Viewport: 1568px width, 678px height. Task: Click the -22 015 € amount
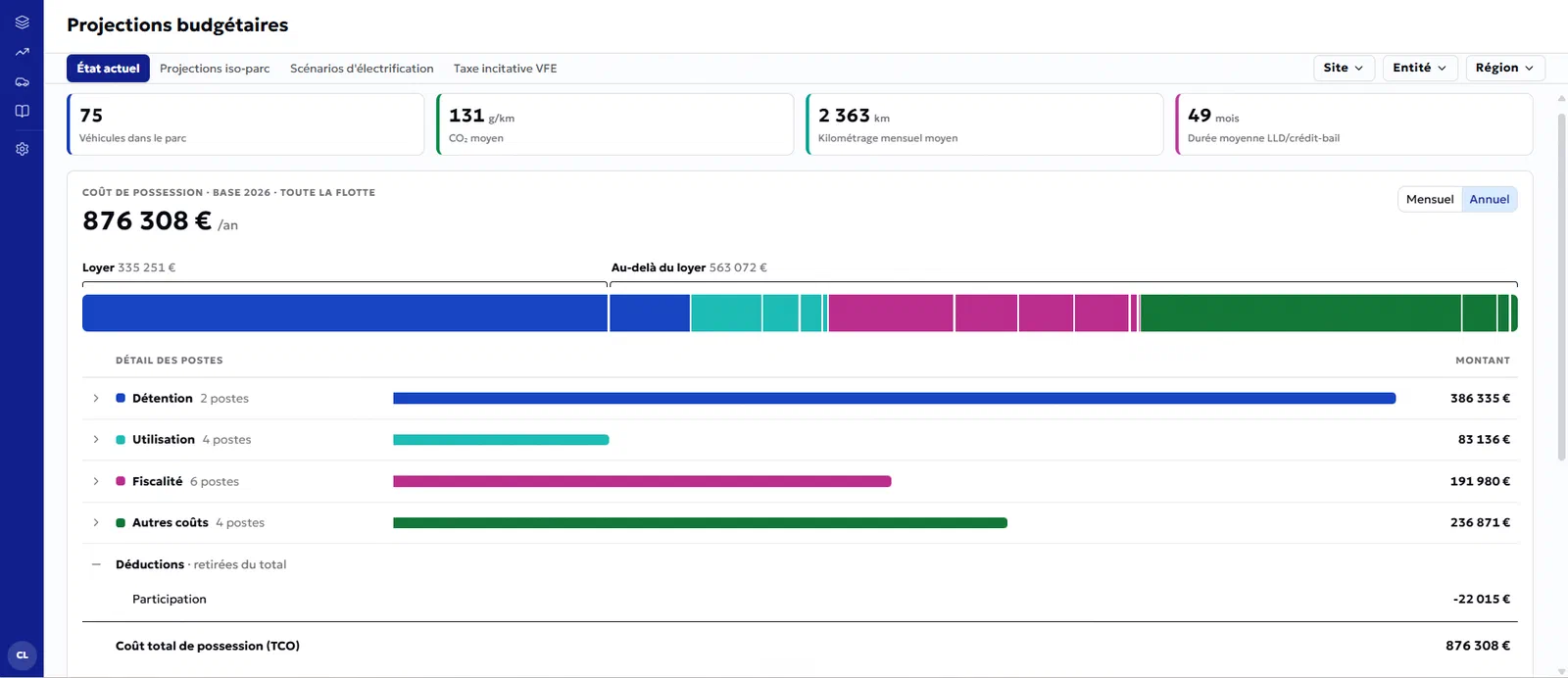coord(1482,600)
